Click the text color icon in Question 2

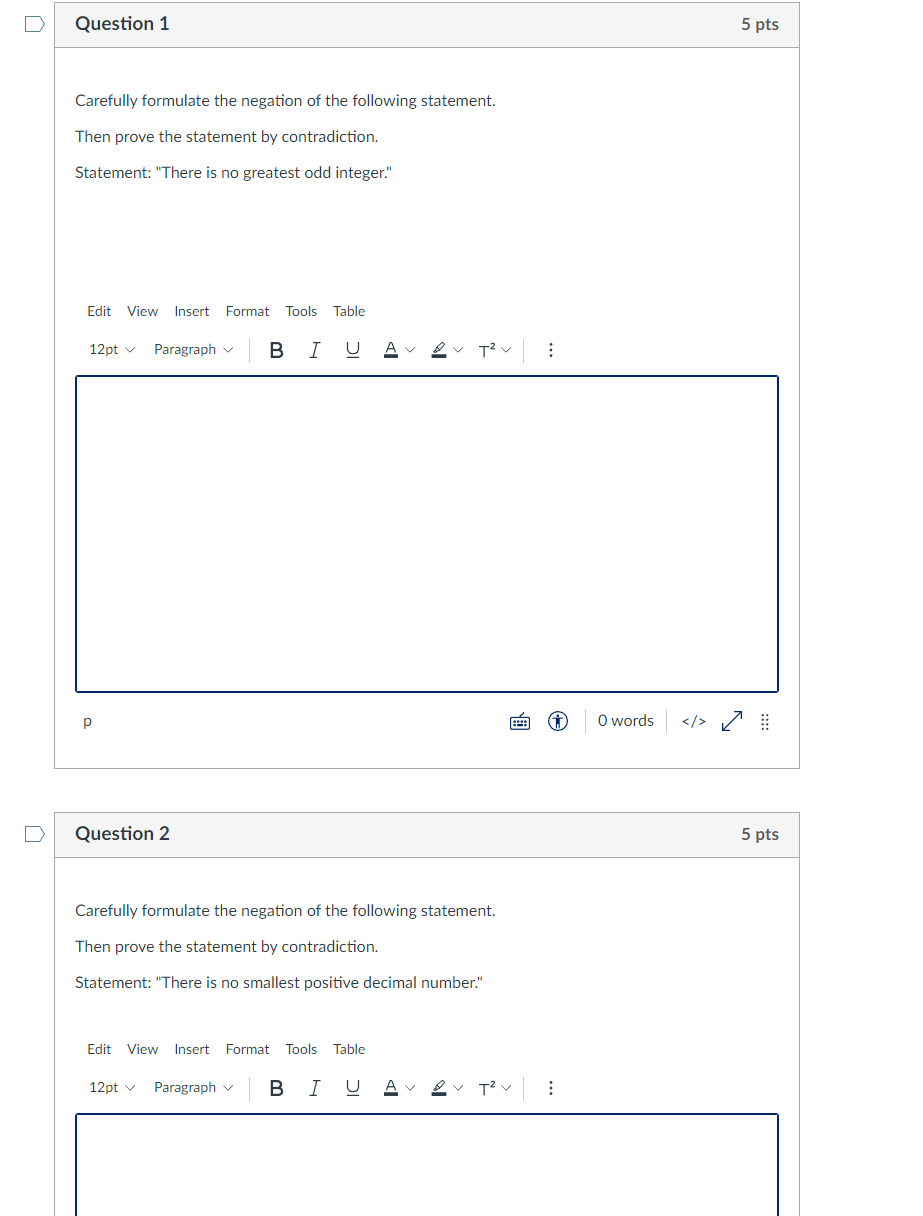pos(391,1088)
